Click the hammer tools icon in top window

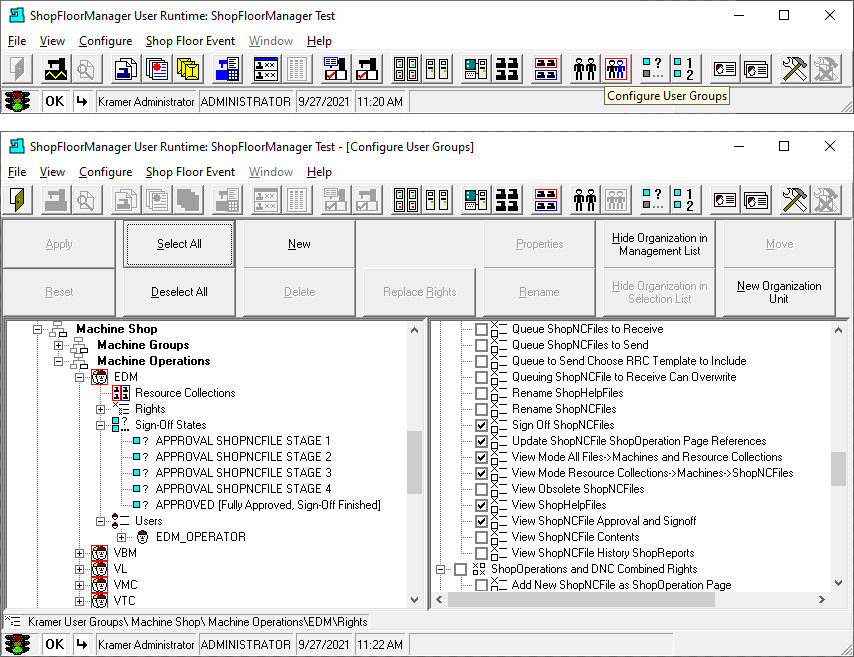(x=795, y=69)
